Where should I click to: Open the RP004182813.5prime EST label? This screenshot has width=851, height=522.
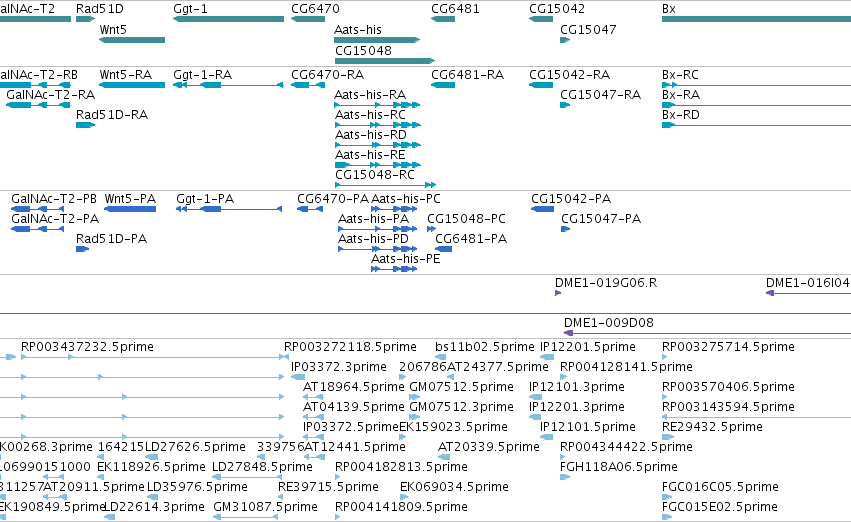click(x=401, y=467)
